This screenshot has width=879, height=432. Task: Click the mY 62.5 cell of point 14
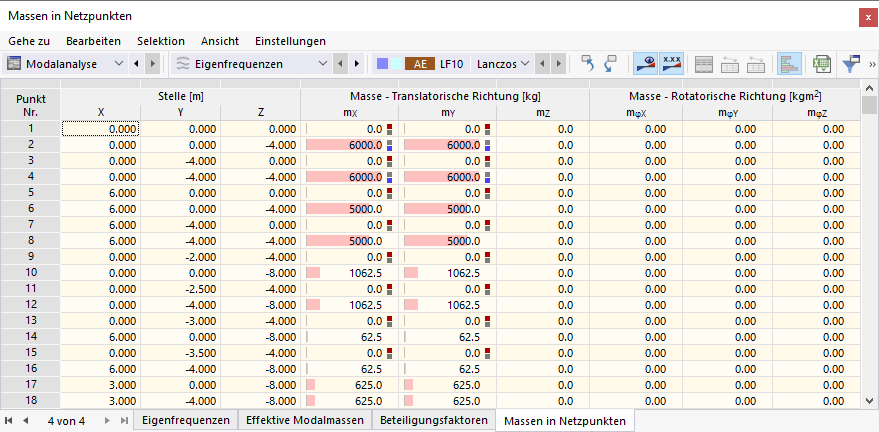(x=447, y=337)
